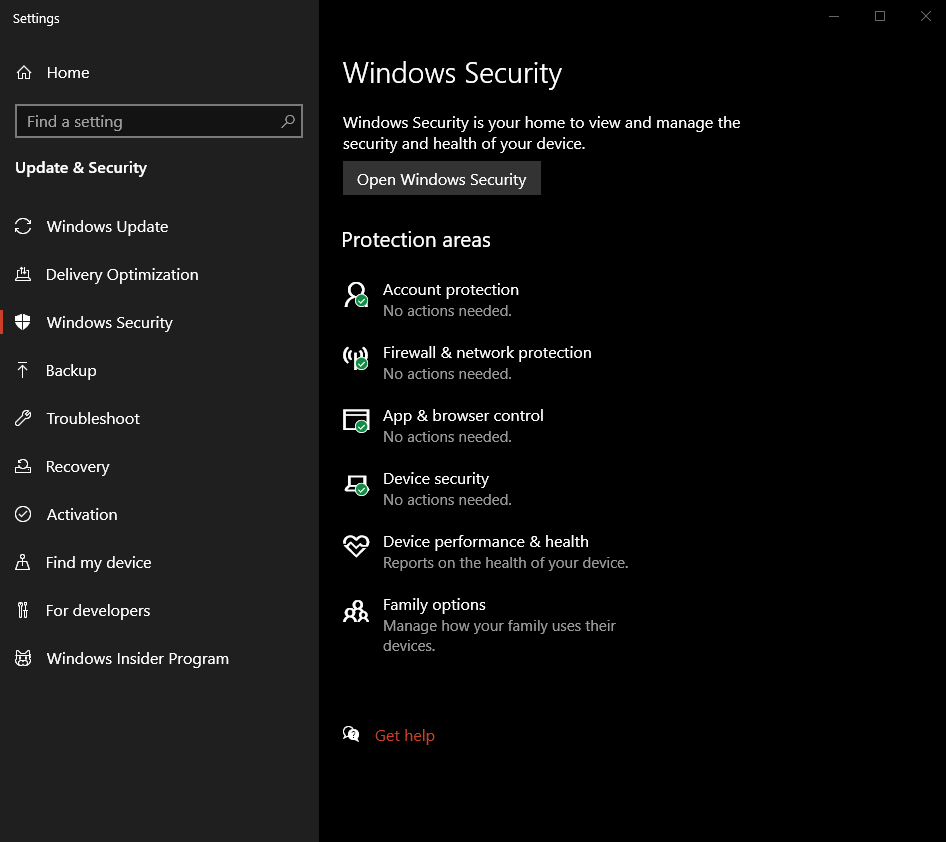Click the Firewall & network protection antenna icon
The height and width of the screenshot is (842, 946).
356,358
